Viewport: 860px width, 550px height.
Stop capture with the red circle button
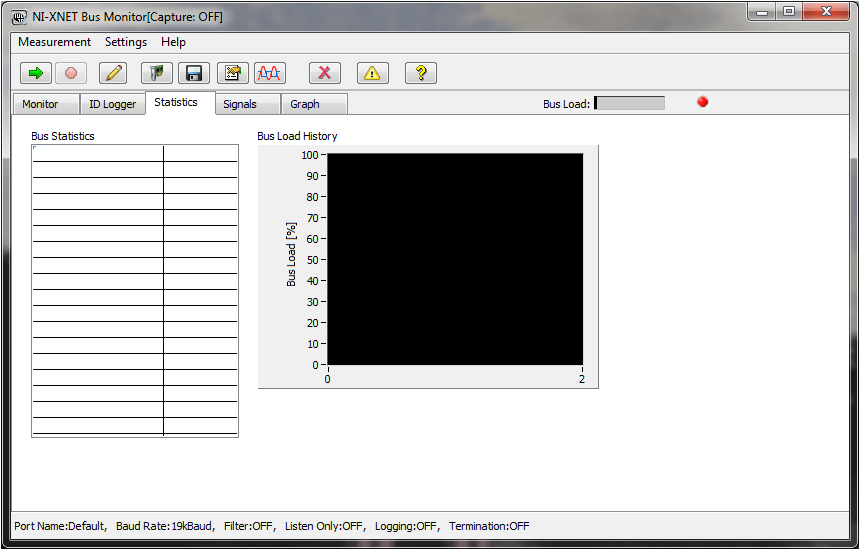point(71,73)
